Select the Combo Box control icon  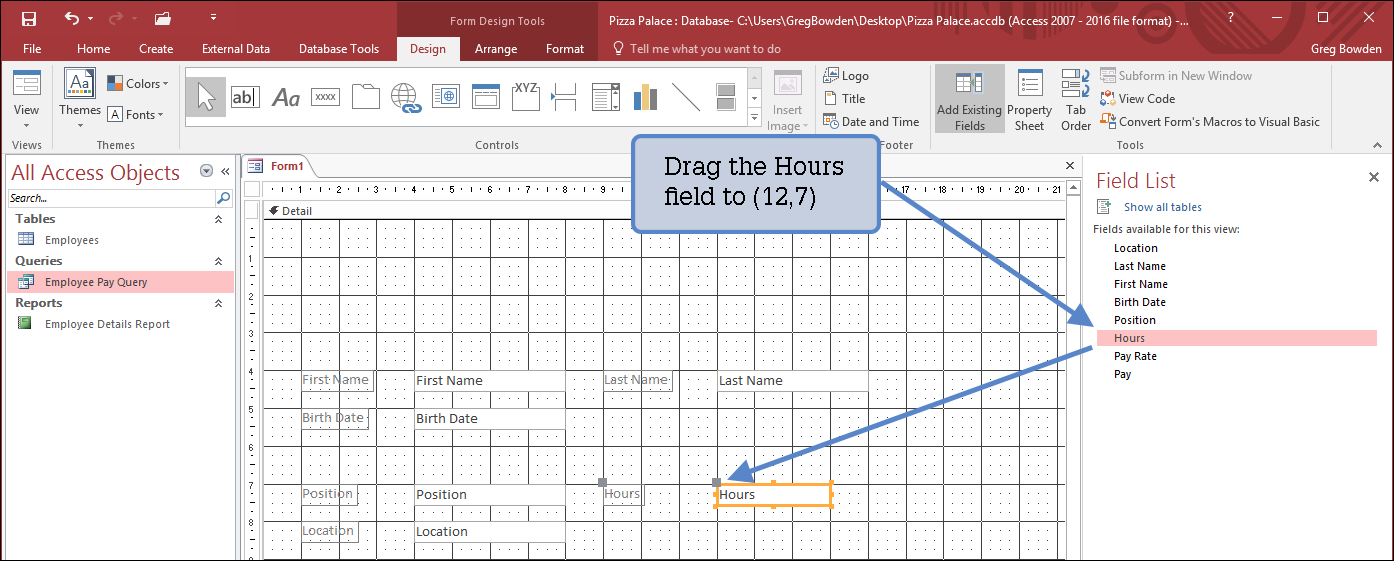click(x=606, y=97)
